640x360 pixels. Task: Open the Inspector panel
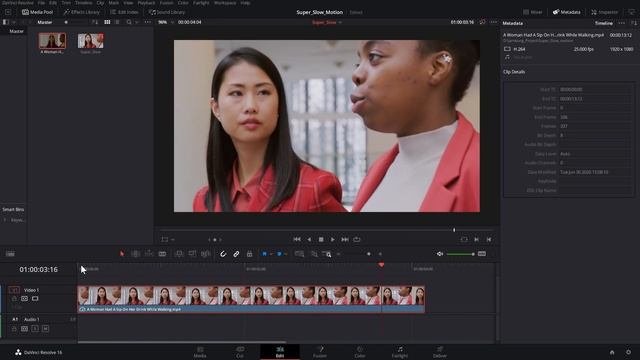[604, 12]
